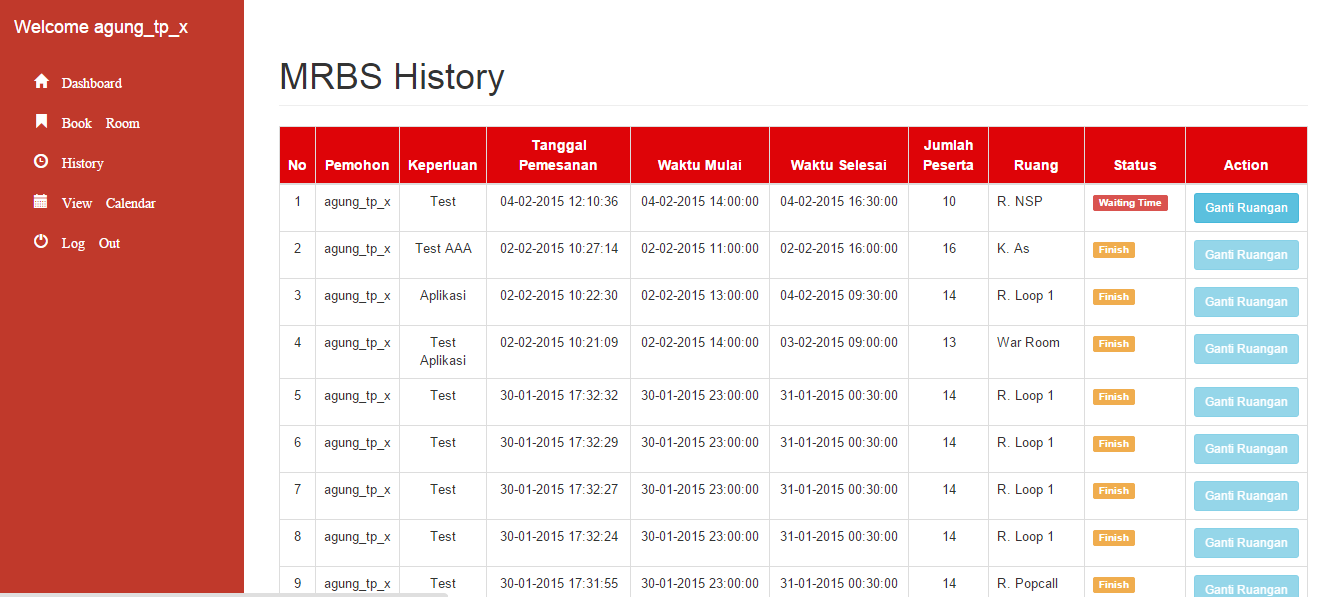Click the Book Room bookmark icon
1341x597 pixels.
[x=41, y=121]
